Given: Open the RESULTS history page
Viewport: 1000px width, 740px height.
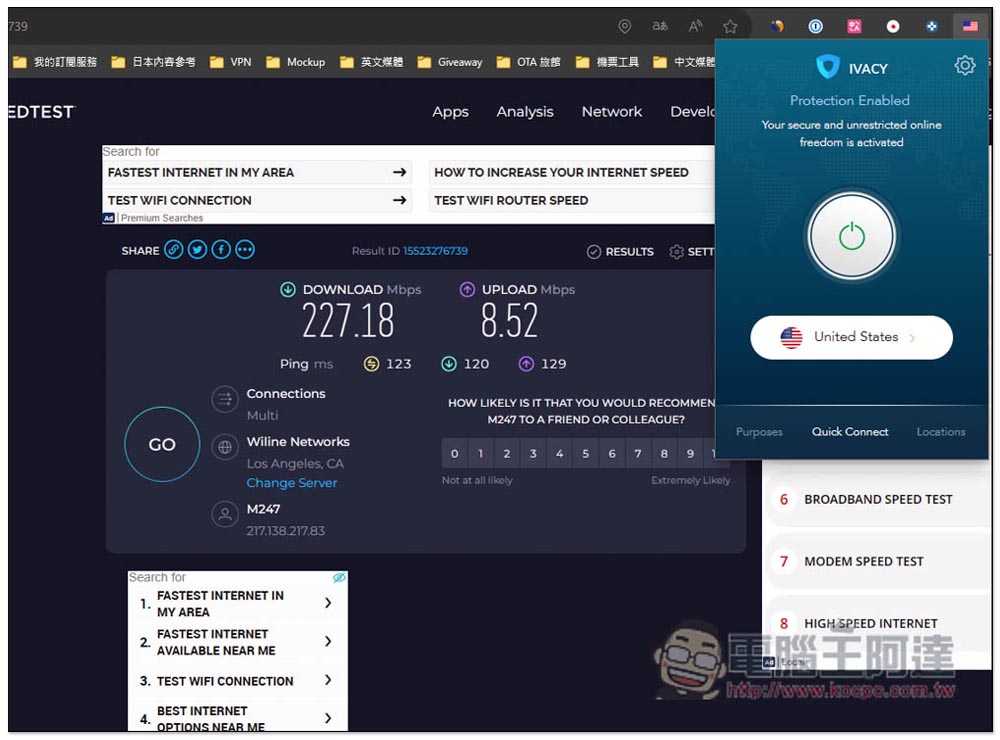Looking at the screenshot, I should point(620,251).
